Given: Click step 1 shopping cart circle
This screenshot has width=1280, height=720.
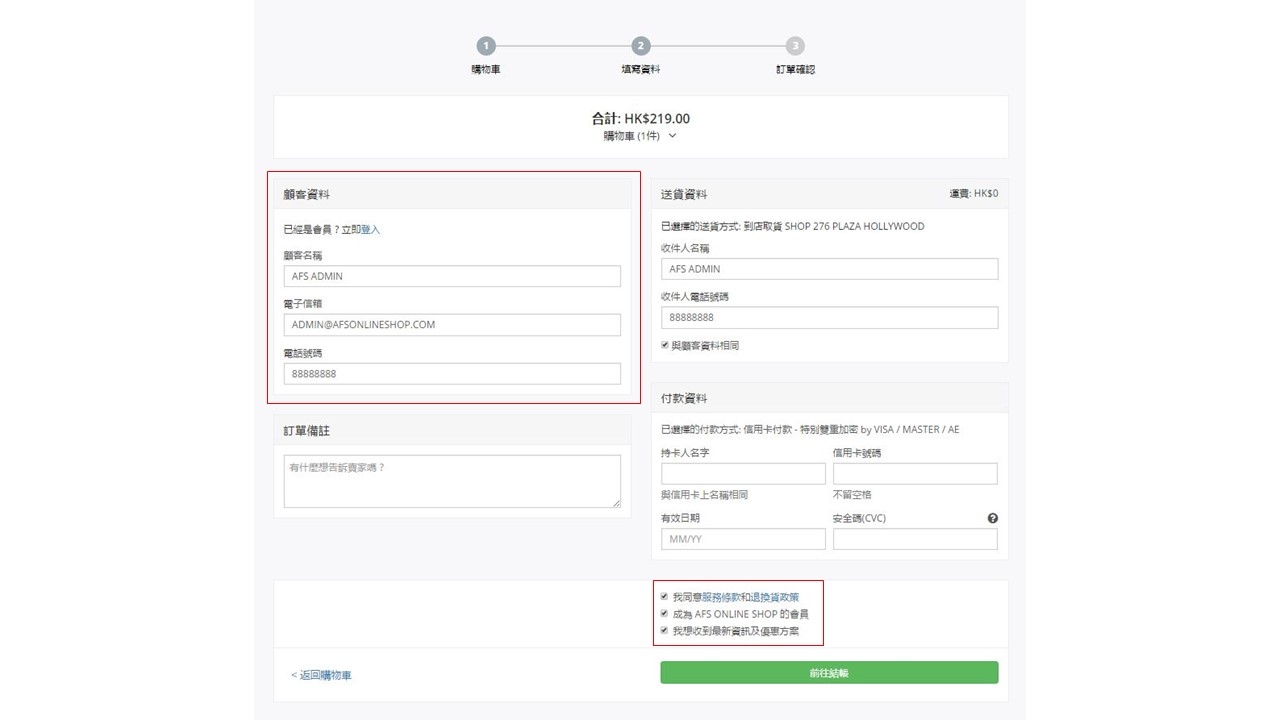Looking at the screenshot, I should (x=486, y=46).
